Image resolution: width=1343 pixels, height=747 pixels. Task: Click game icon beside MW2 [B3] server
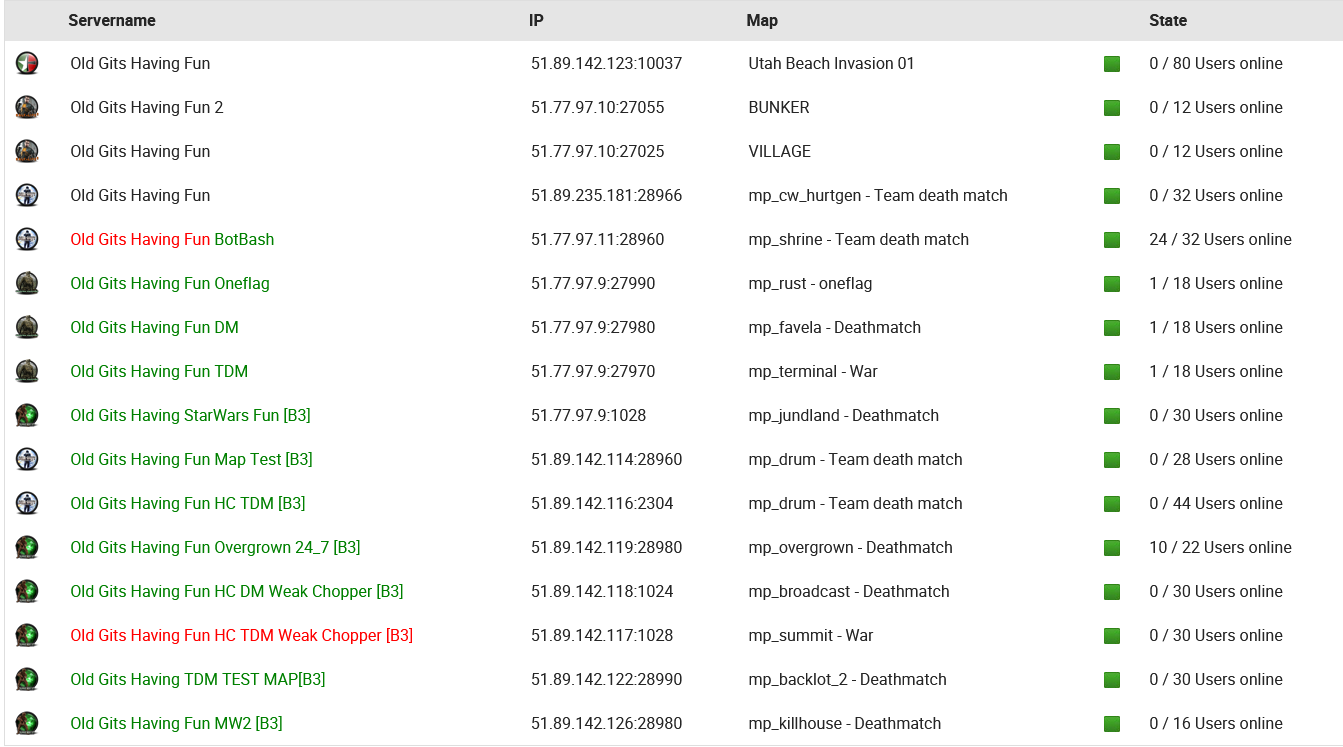click(x=27, y=724)
